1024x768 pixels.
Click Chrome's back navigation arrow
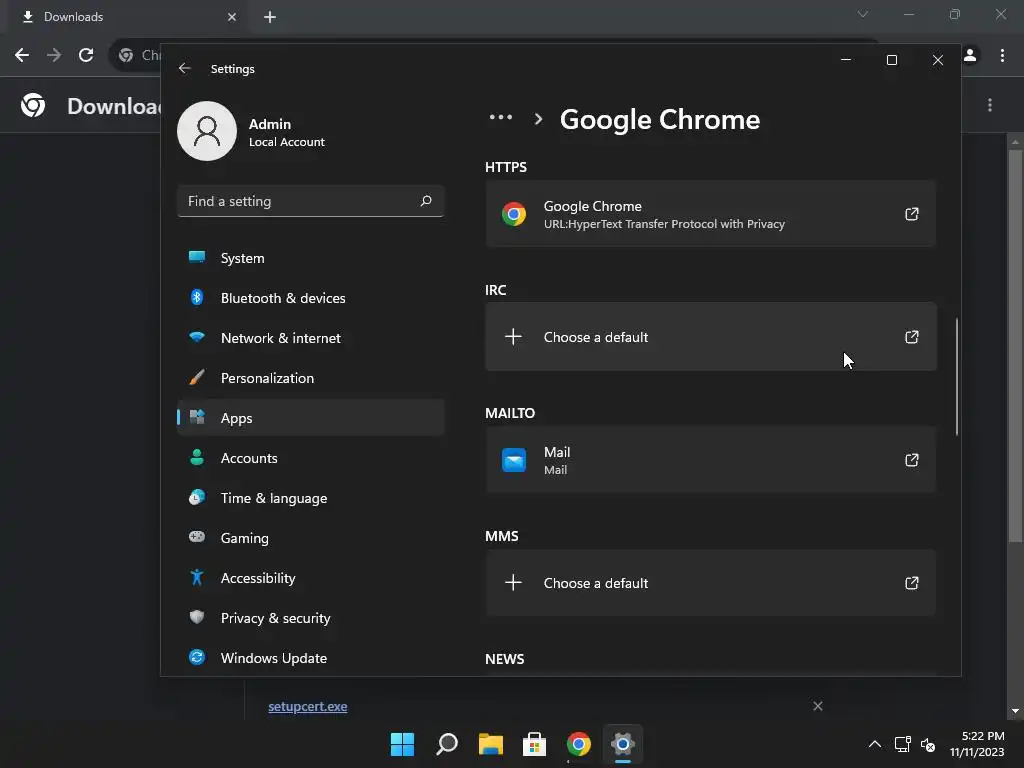click(22, 55)
